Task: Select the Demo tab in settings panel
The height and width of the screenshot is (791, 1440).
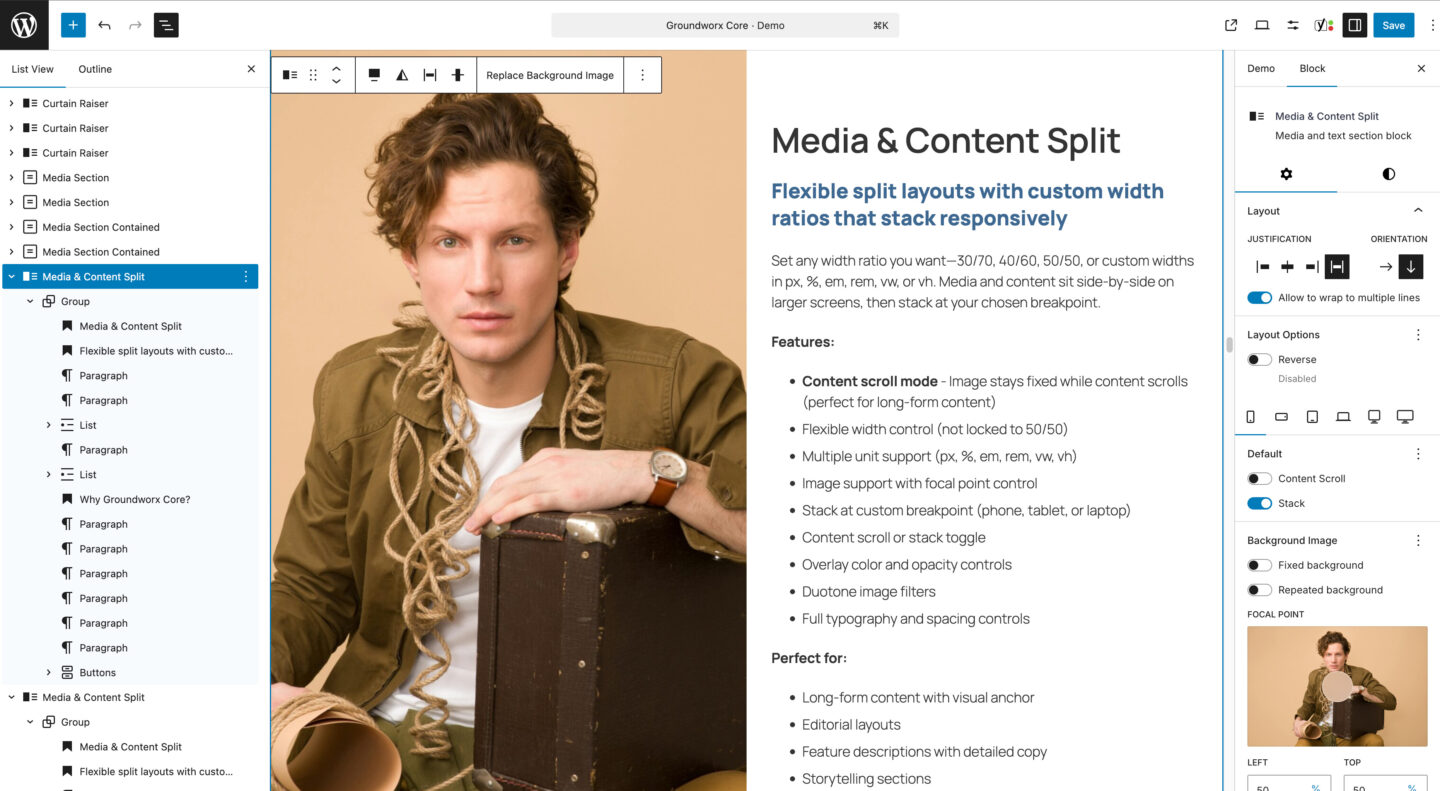Action: pyautogui.click(x=1261, y=69)
